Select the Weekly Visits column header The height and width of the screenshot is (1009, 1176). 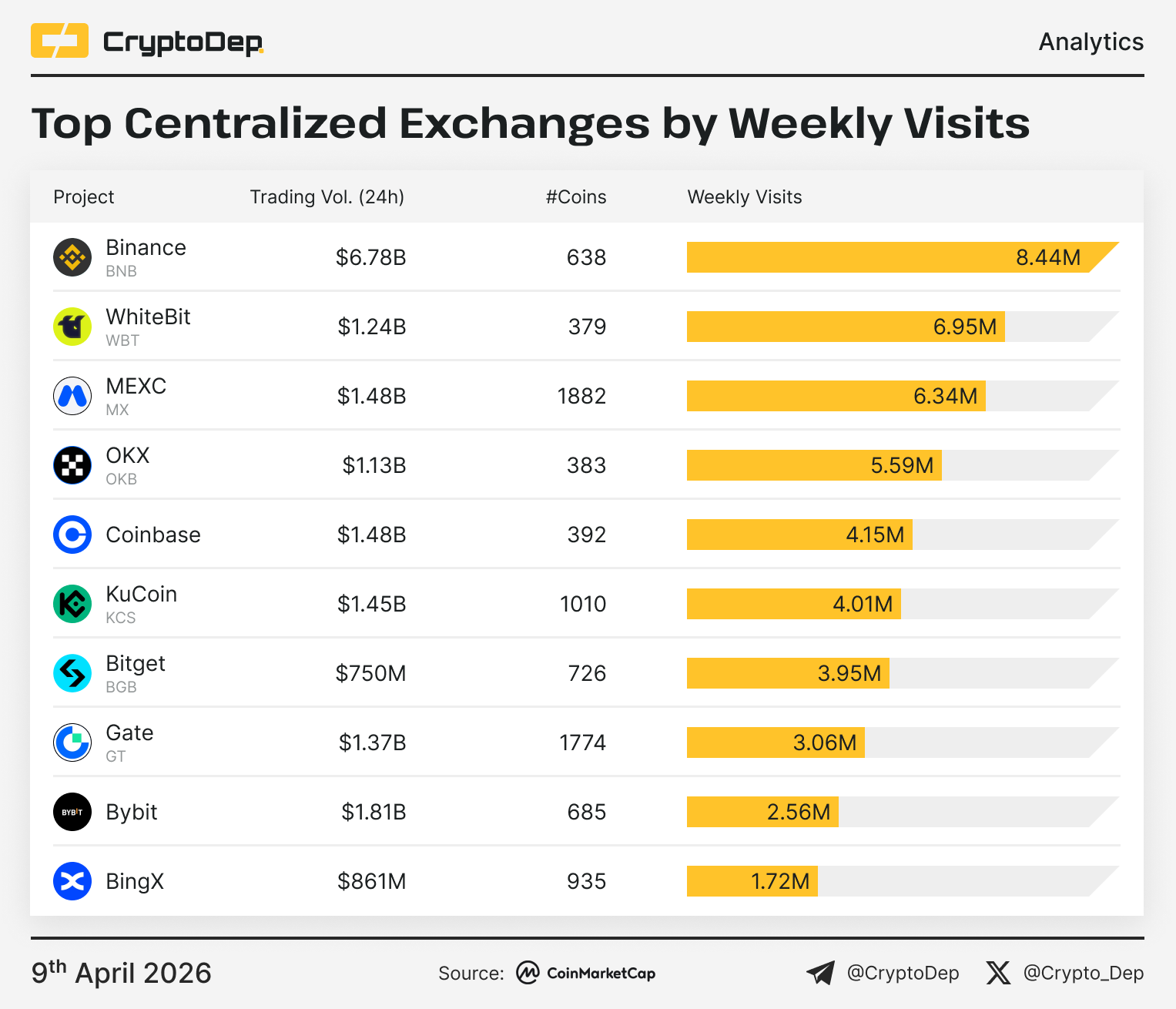click(745, 197)
